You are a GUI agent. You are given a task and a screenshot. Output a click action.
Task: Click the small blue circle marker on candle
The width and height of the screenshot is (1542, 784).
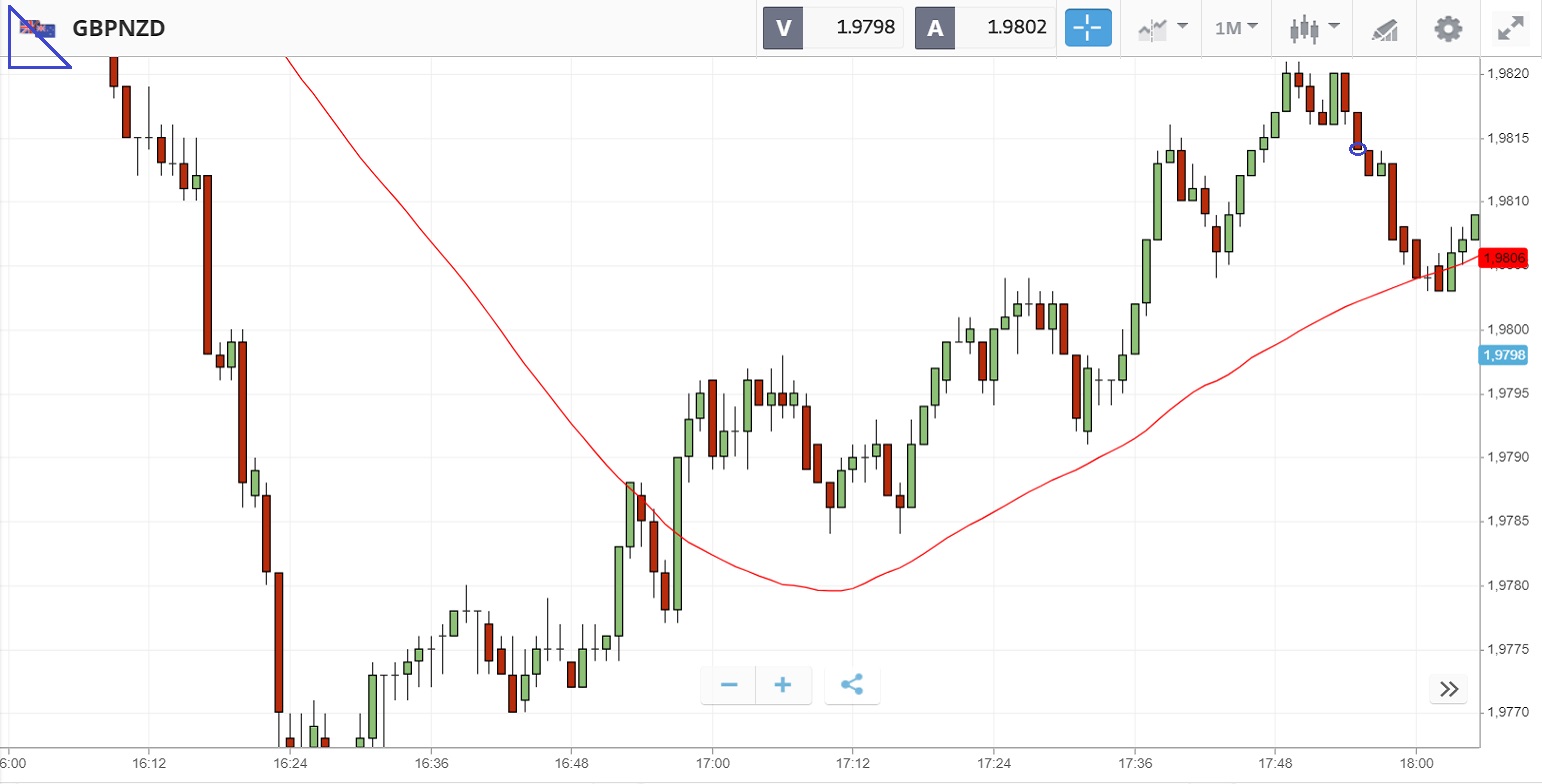(1357, 149)
